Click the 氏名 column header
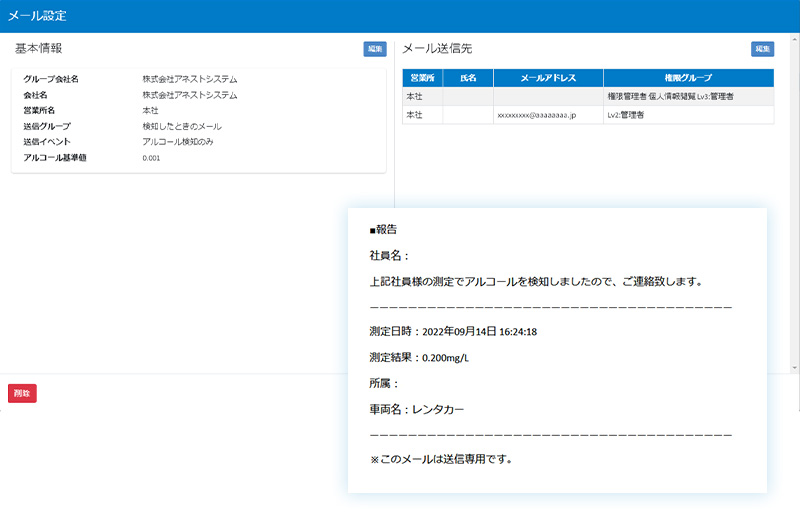This screenshot has height=532, width=800. [468, 78]
